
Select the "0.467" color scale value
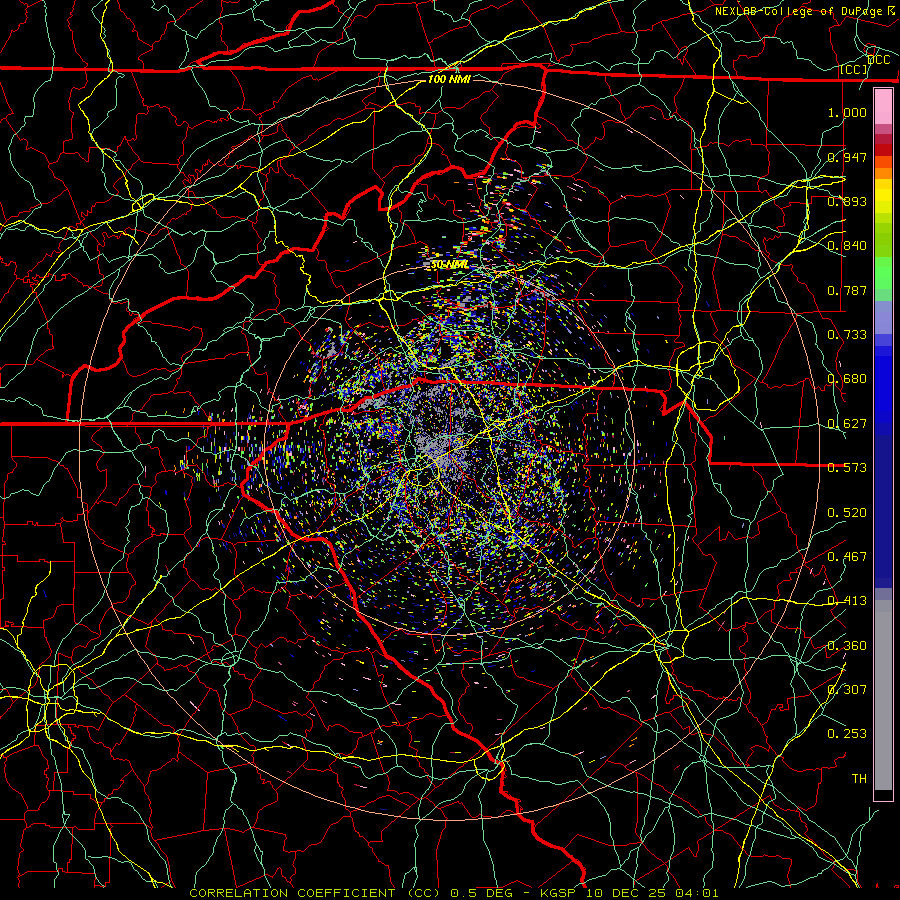[847, 557]
